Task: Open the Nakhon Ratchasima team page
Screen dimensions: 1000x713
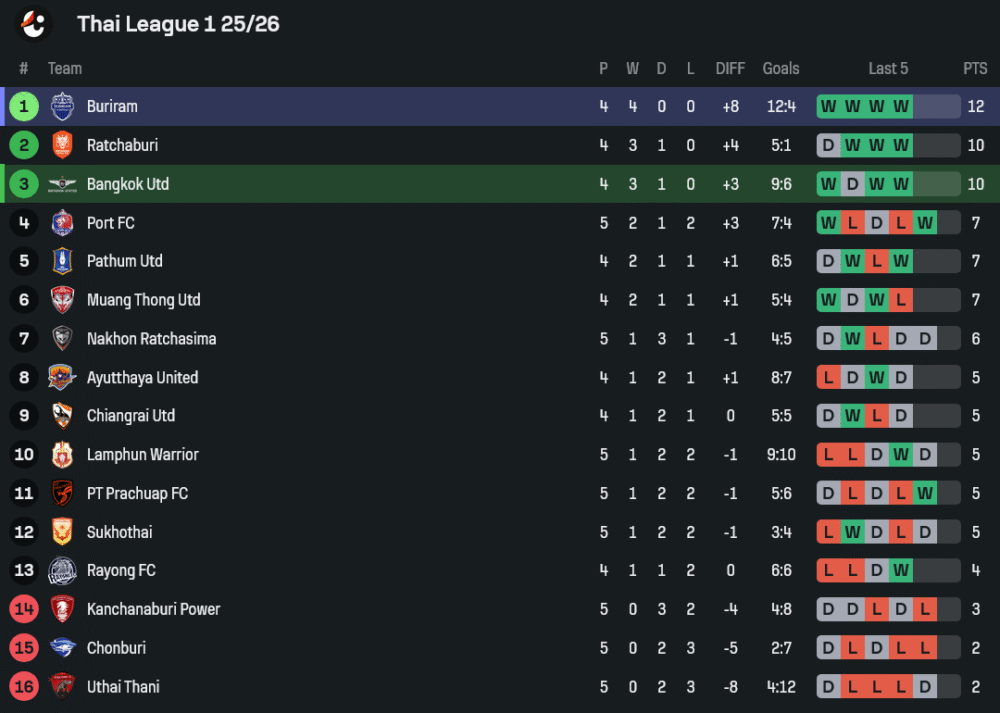Action: 151,339
